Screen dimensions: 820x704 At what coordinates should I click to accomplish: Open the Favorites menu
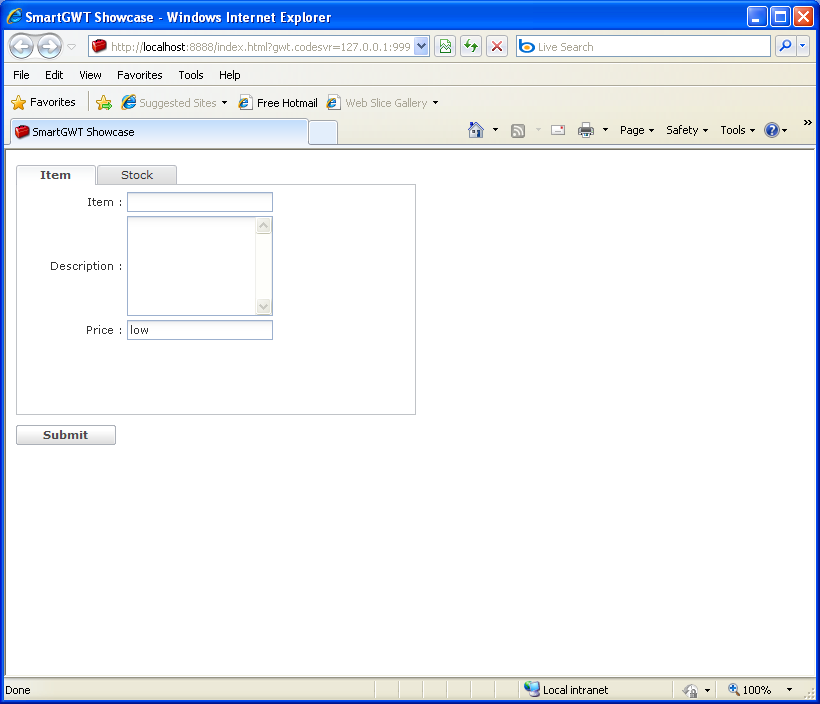[x=140, y=75]
